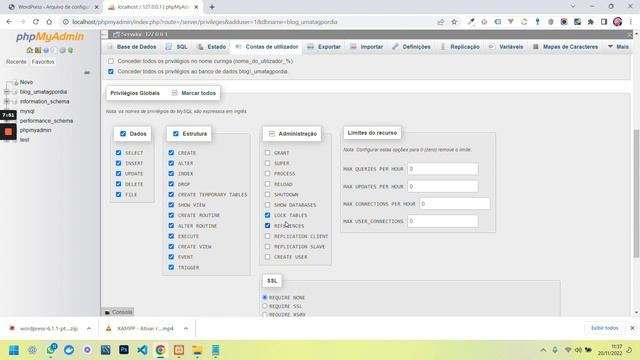
Task: Click the Marcar todos link
Action: (198, 93)
